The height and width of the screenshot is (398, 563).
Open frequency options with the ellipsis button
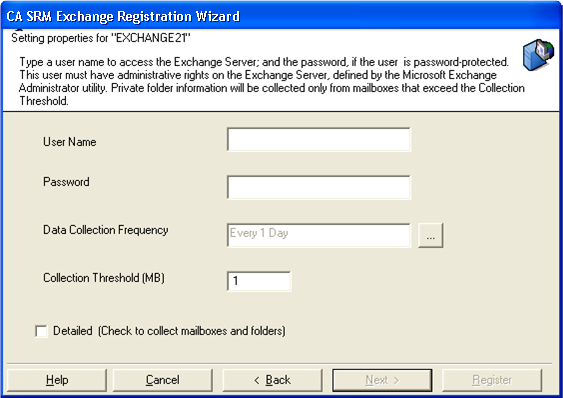pyautogui.click(x=431, y=235)
